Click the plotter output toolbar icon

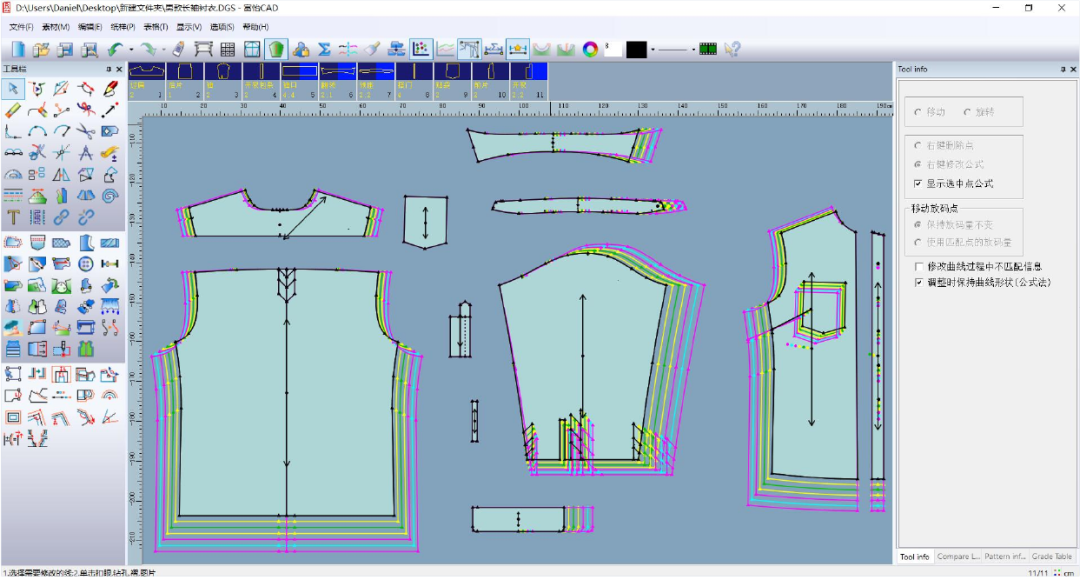coord(203,49)
